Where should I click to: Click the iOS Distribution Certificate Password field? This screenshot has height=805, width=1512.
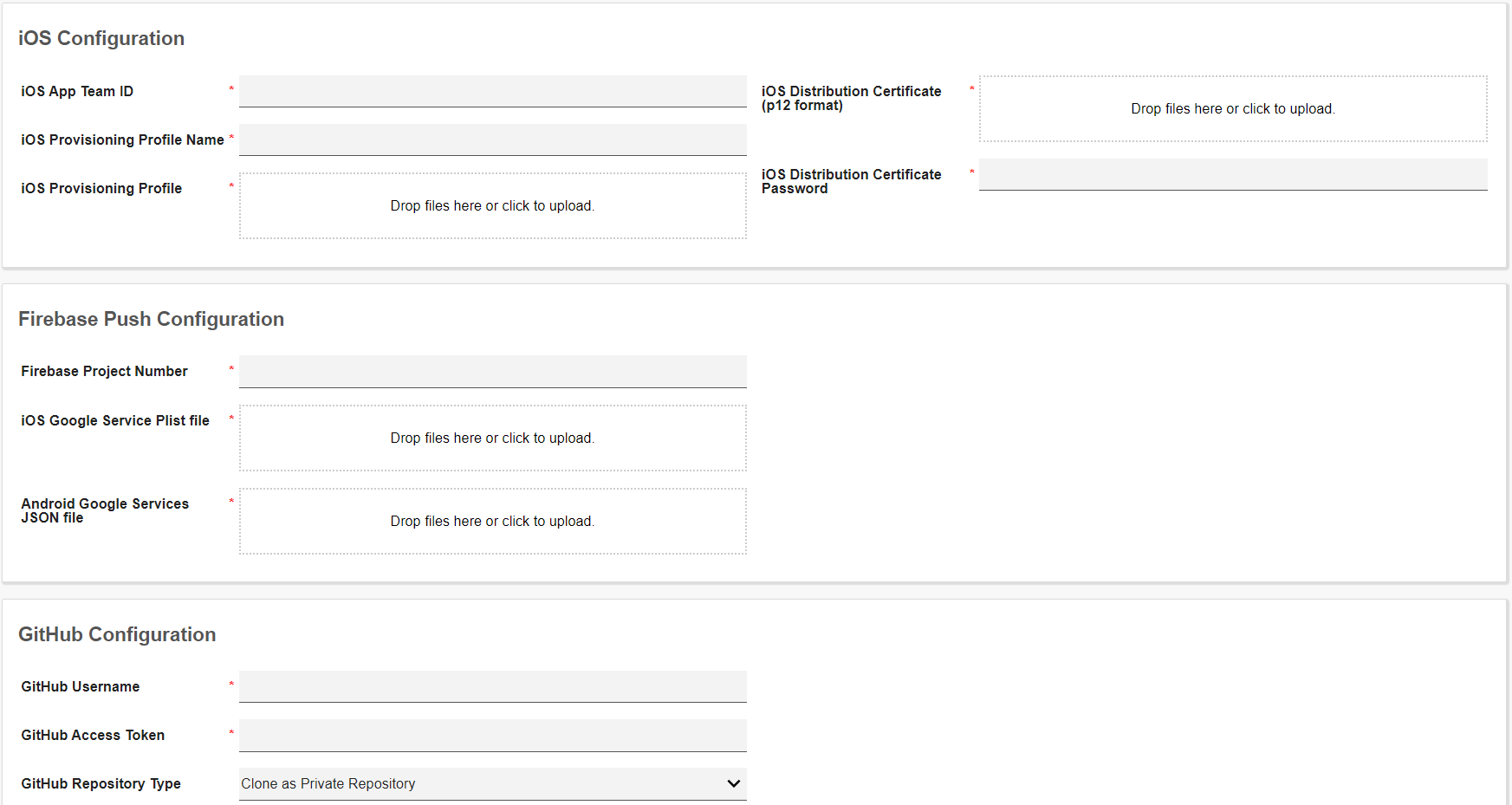(x=1233, y=174)
